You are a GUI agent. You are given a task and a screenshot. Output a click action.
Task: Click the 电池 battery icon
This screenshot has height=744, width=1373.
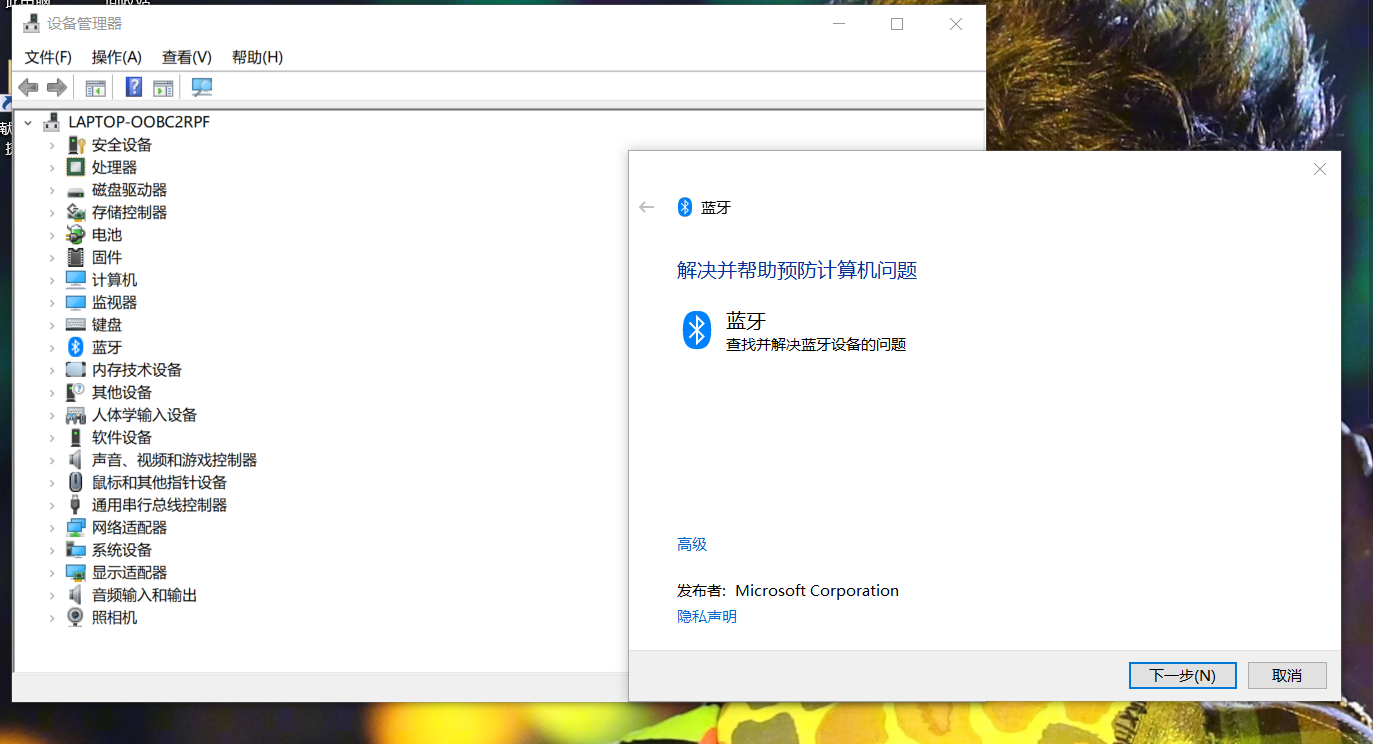pyautogui.click(x=76, y=235)
